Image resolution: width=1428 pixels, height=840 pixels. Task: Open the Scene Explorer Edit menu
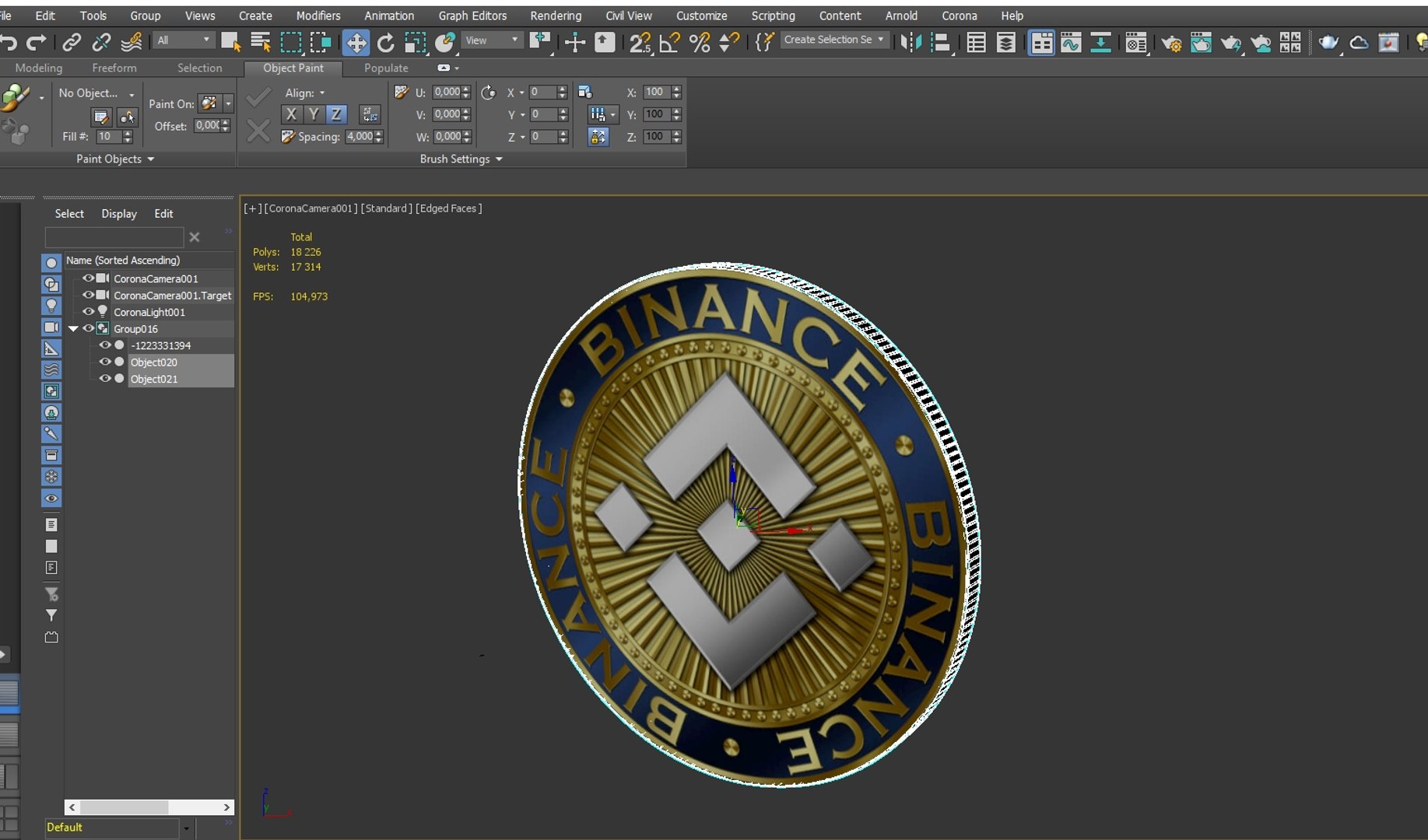pos(163,213)
